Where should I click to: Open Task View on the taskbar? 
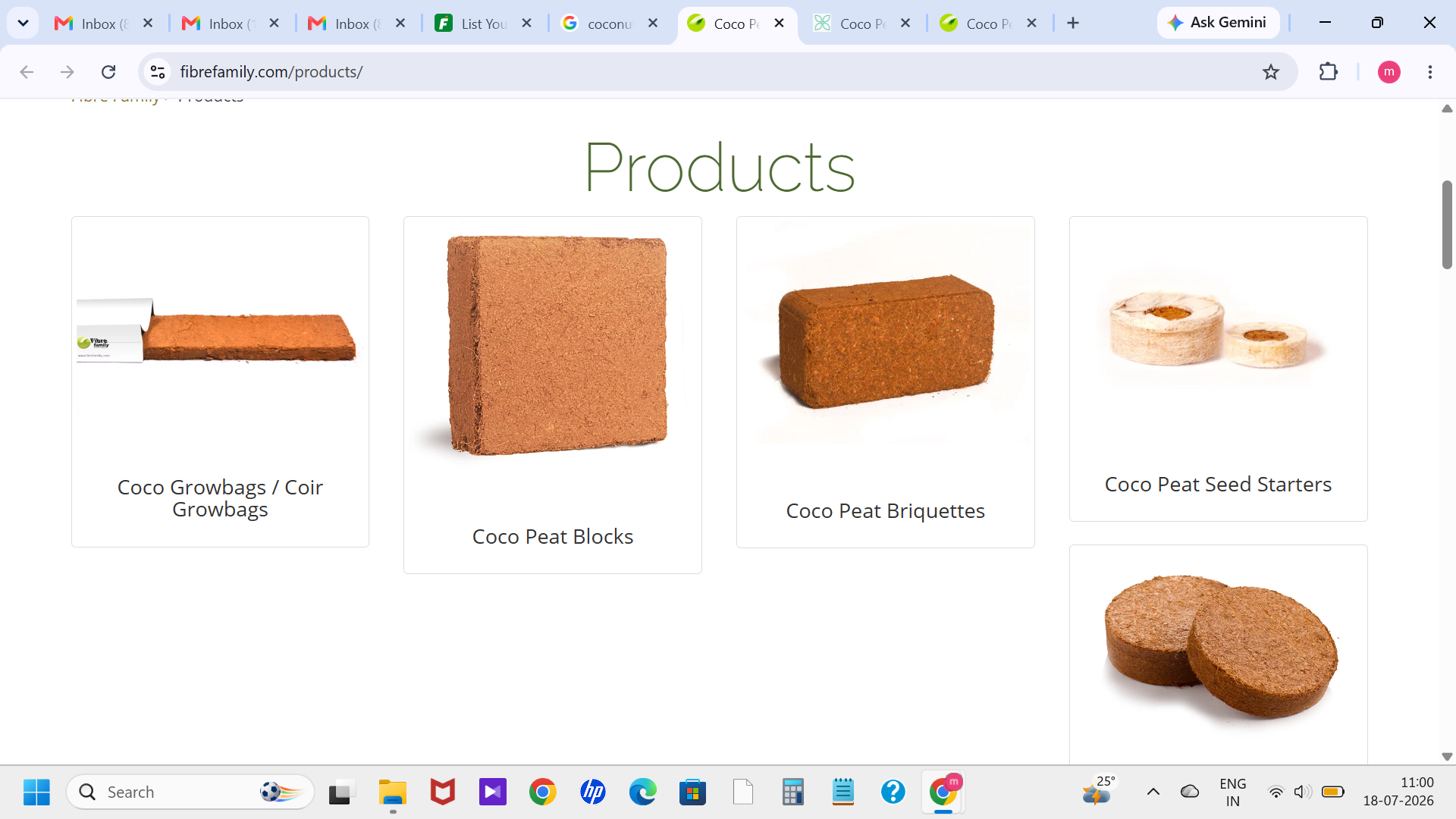[x=342, y=792]
